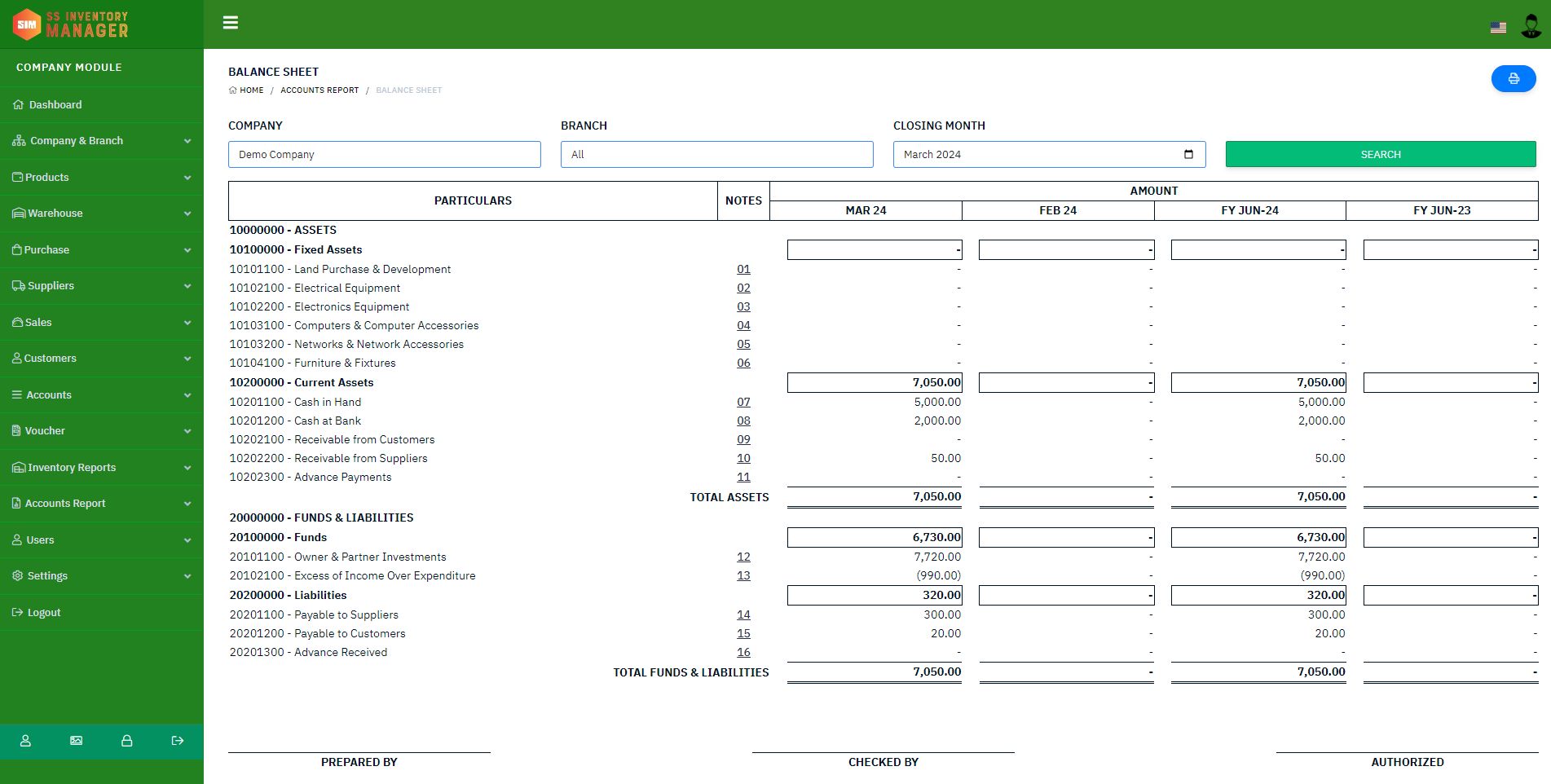Open the calendar picker for Closing Month
Screen dimensions: 1551x784
[1188, 154]
